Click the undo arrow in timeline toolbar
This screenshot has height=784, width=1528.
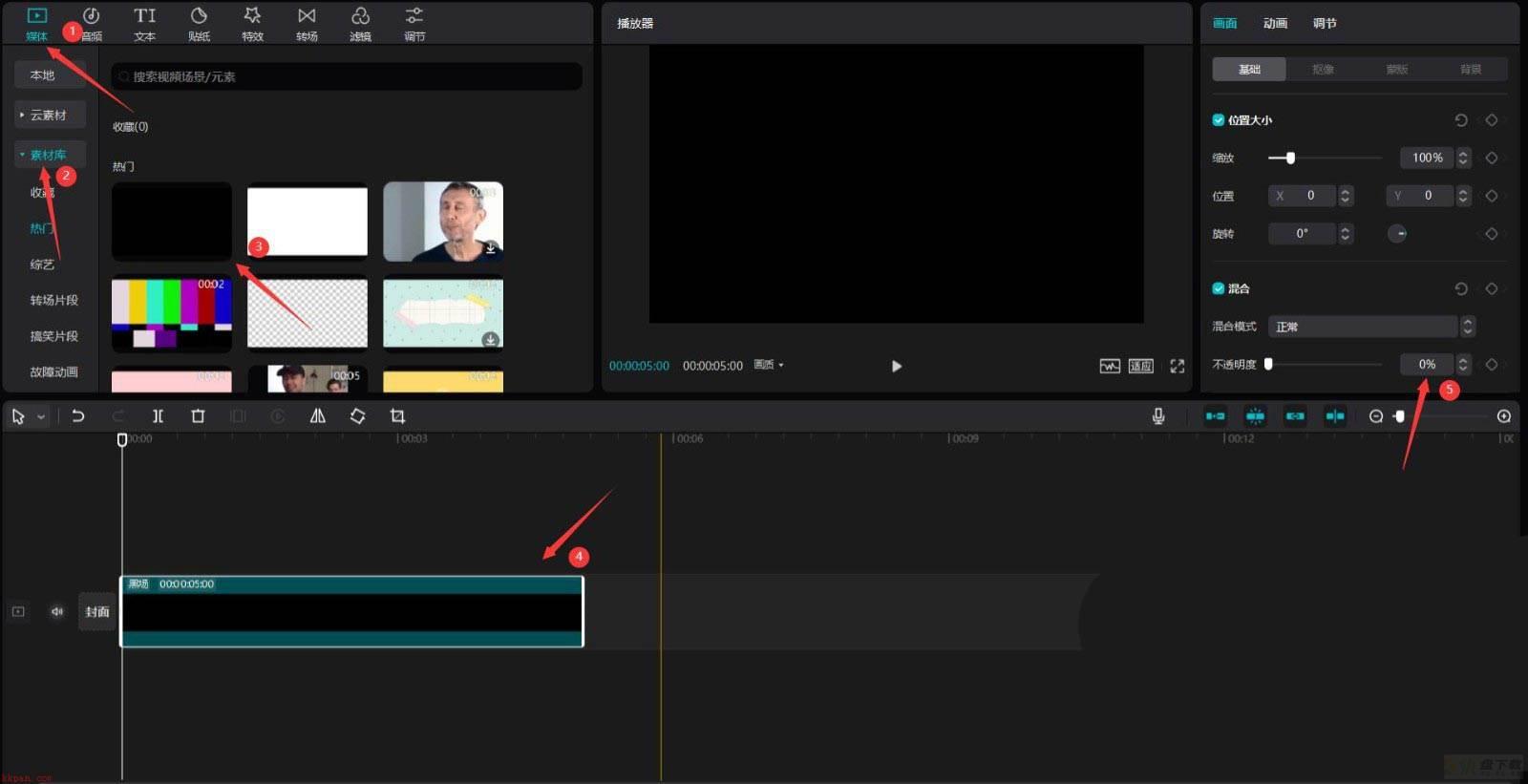78,416
